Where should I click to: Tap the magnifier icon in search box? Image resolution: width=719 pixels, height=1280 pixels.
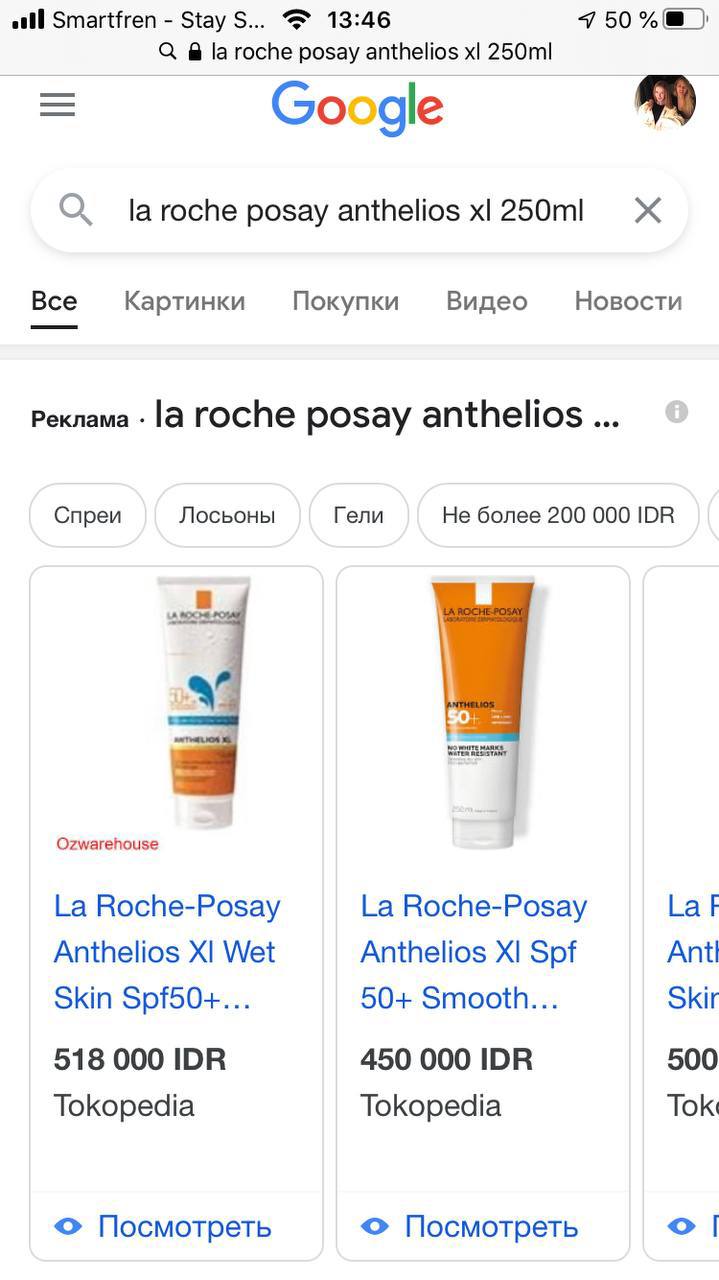(76, 210)
